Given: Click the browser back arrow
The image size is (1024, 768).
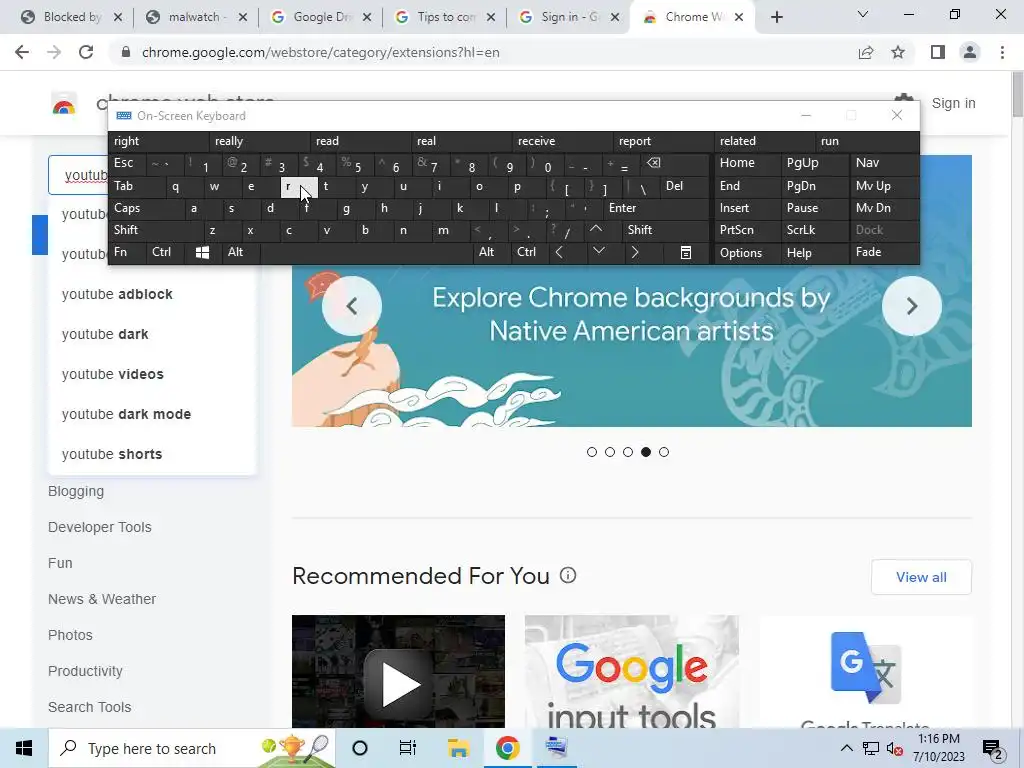Looking at the screenshot, I should (22, 52).
